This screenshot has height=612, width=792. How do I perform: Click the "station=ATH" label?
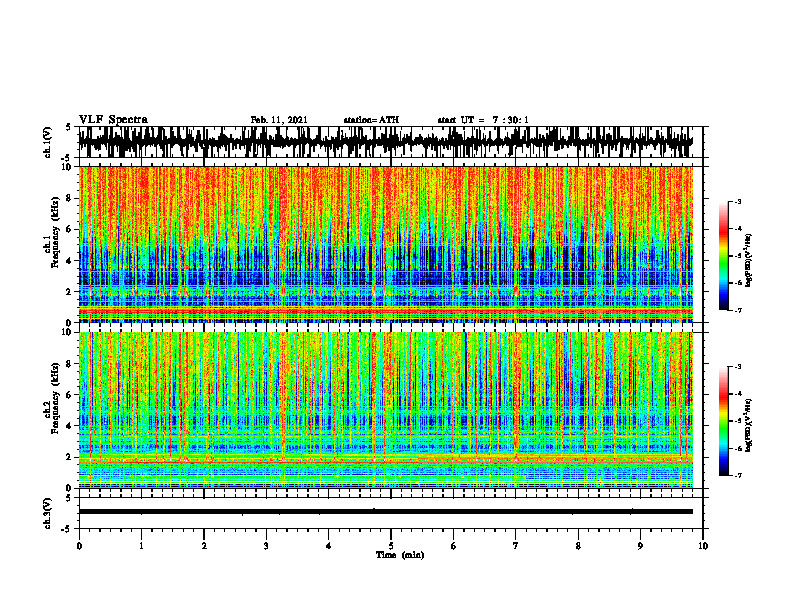(x=371, y=120)
